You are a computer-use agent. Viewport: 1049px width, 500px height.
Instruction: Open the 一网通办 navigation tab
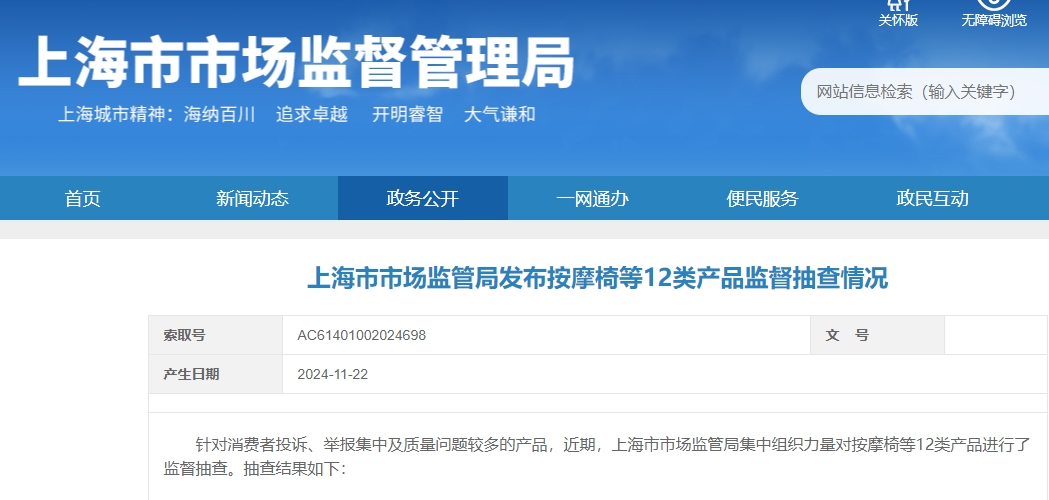pyautogui.click(x=592, y=198)
